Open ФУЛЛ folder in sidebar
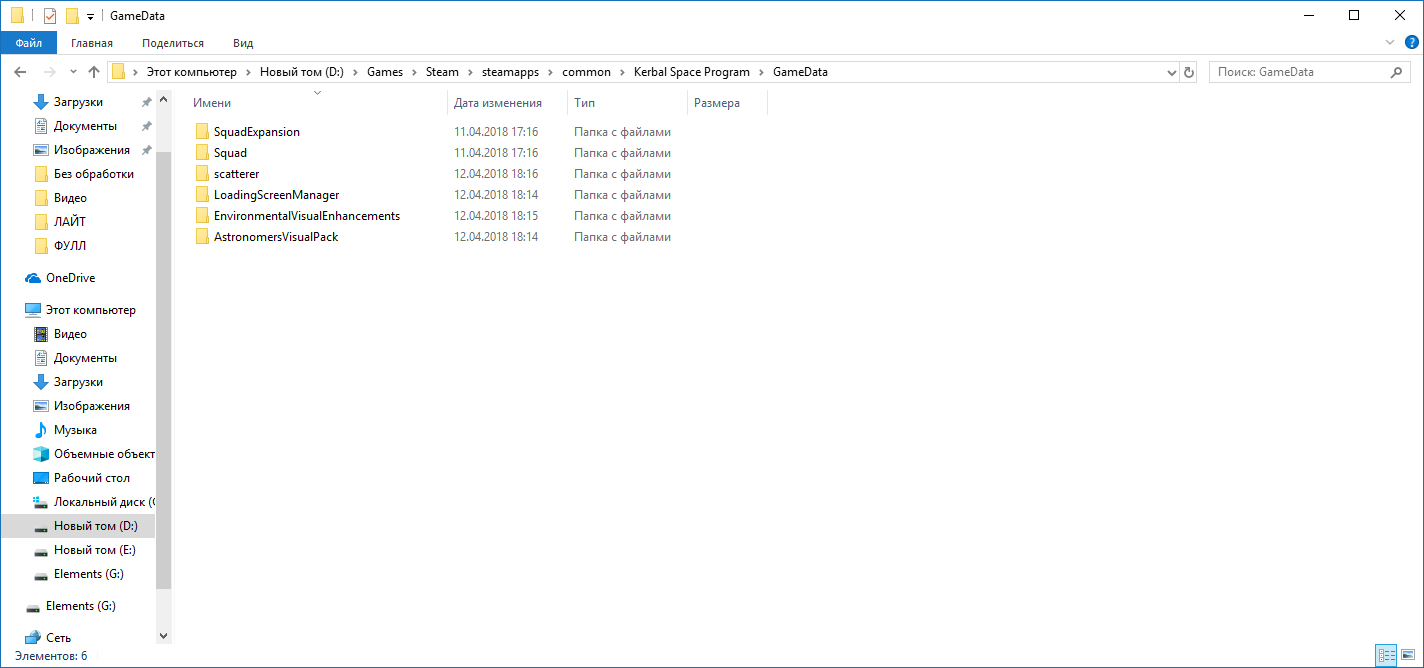 pyautogui.click(x=71, y=246)
